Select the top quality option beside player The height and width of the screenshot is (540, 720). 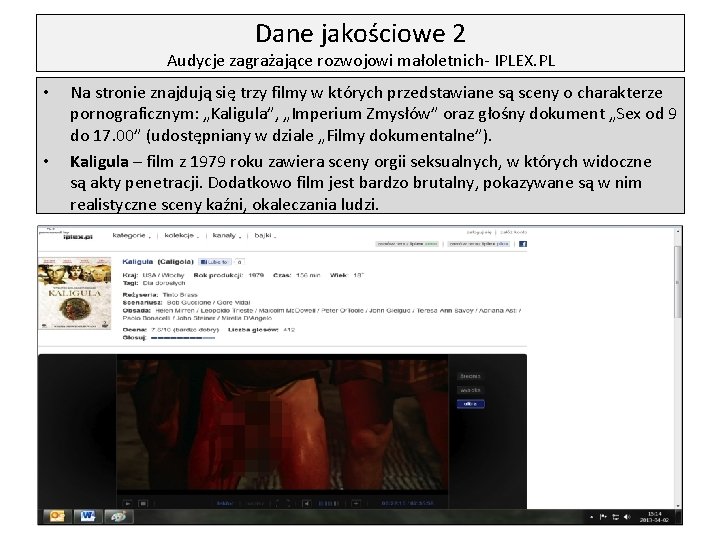click(x=470, y=377)
